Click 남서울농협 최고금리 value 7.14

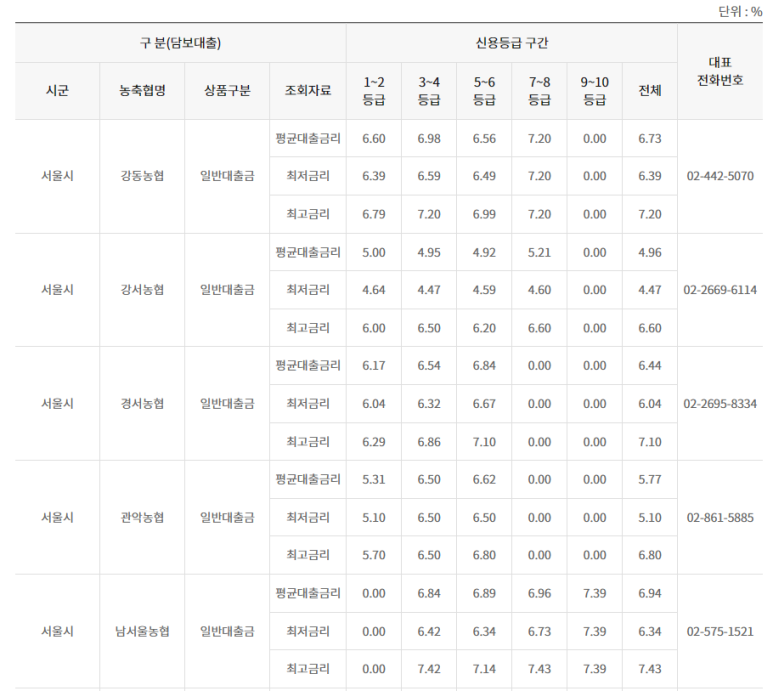click(484, 669)
